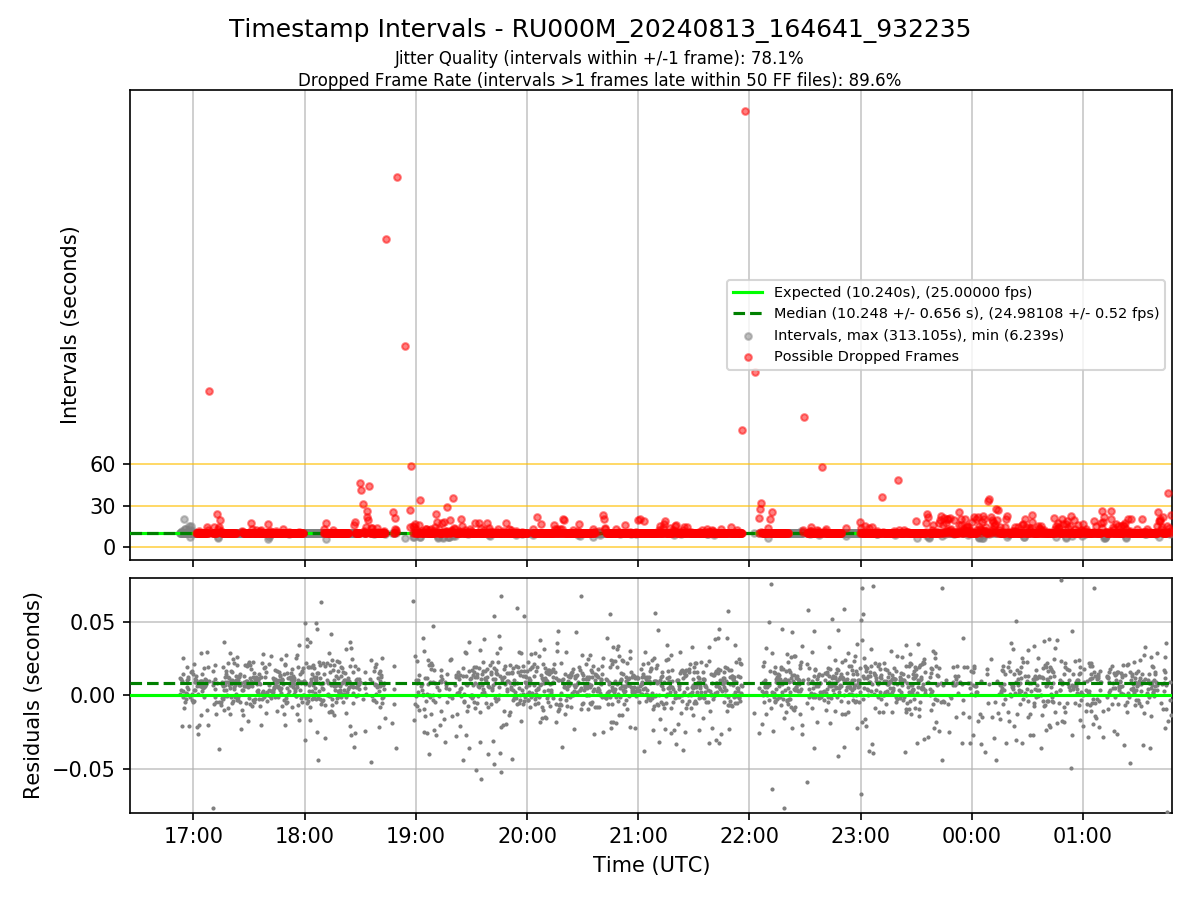The image size is (1200, 900).
Task: Click the plot title 'Timestamp Intervals - RU000M_20240813_164641_932235'
Action: pos(599,29)
